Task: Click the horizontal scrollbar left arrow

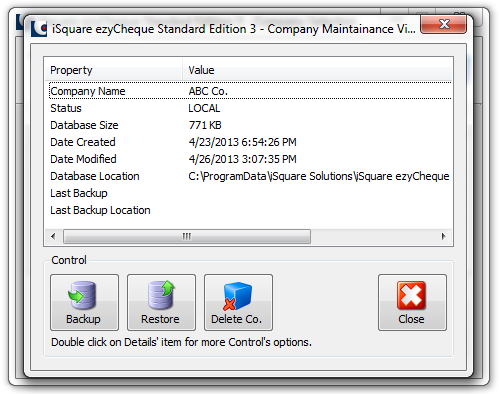Action: [53, 236]
